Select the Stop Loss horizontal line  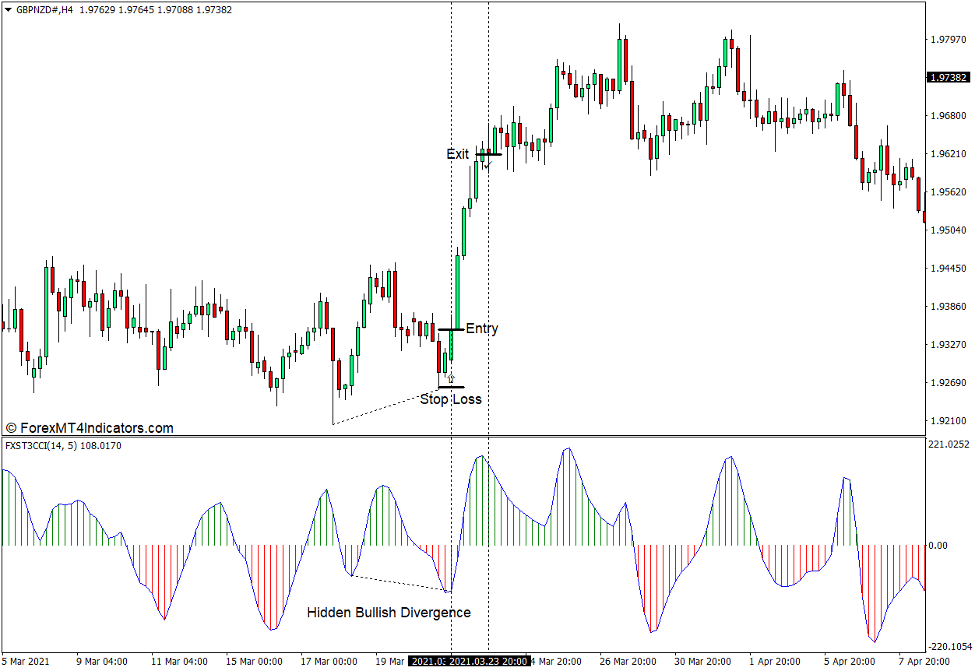pyautogui.click(x=450, y=387)
